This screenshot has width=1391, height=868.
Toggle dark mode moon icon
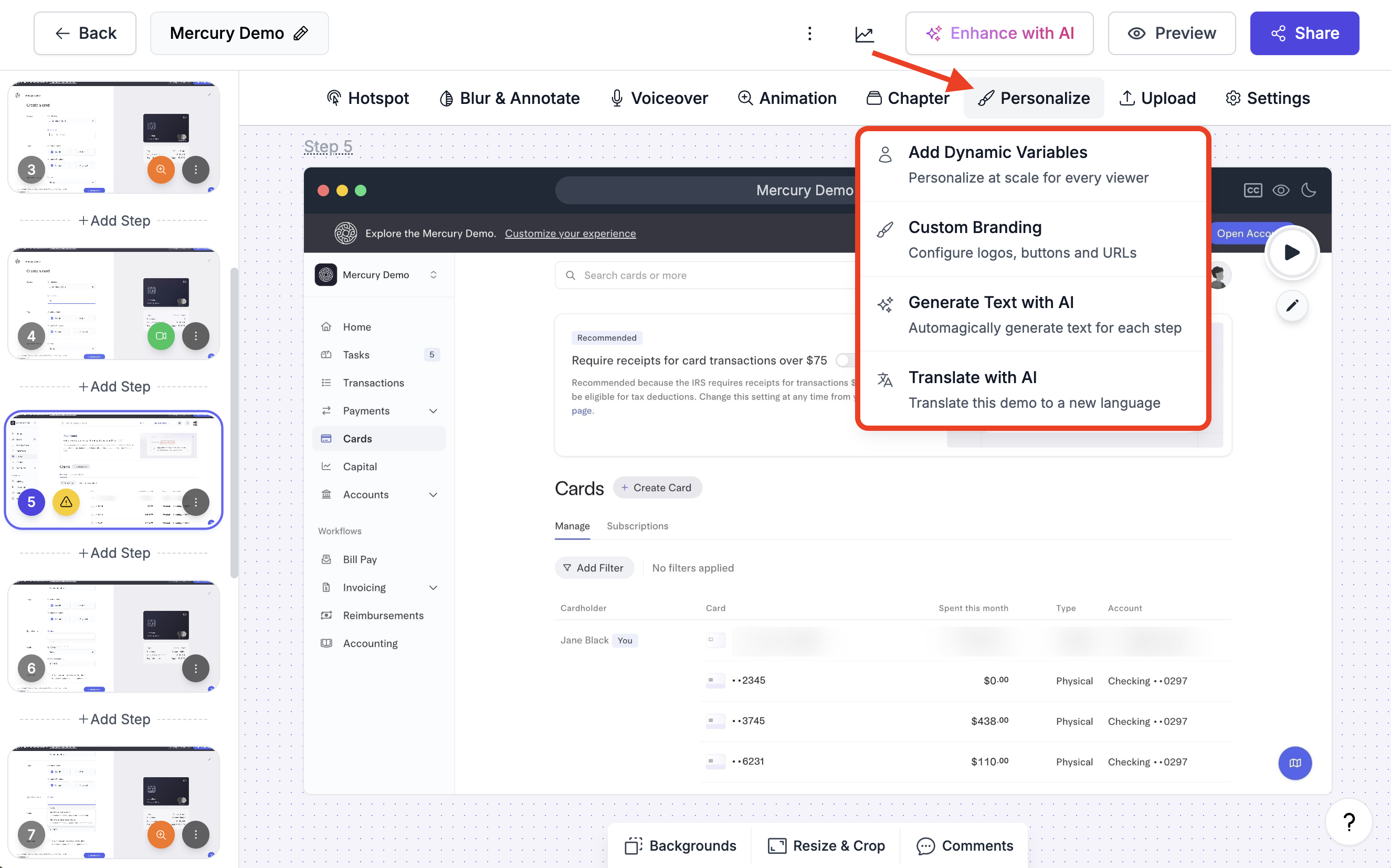(x=1309, y=190)
